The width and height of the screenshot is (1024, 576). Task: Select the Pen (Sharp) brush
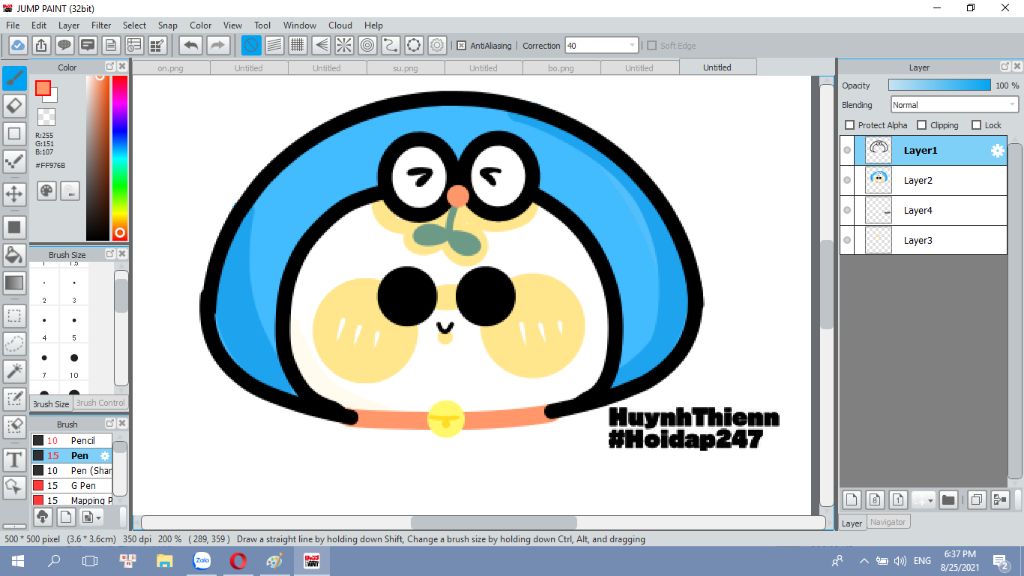coord(72,470)
